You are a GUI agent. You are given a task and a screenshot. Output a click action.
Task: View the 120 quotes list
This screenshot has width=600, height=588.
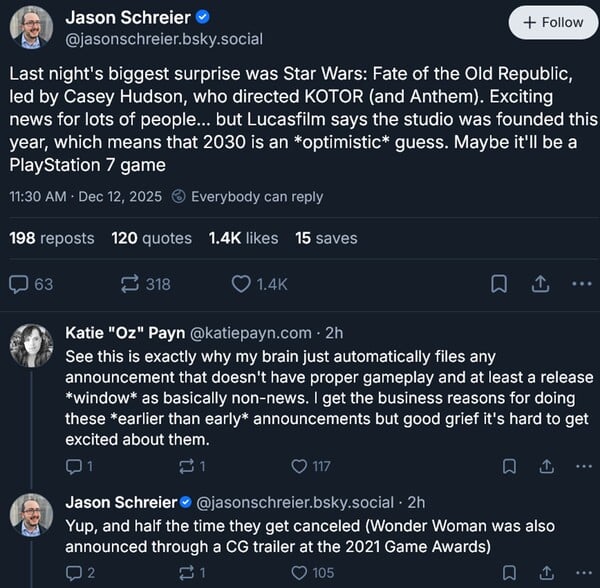click(x=151, y=238)
